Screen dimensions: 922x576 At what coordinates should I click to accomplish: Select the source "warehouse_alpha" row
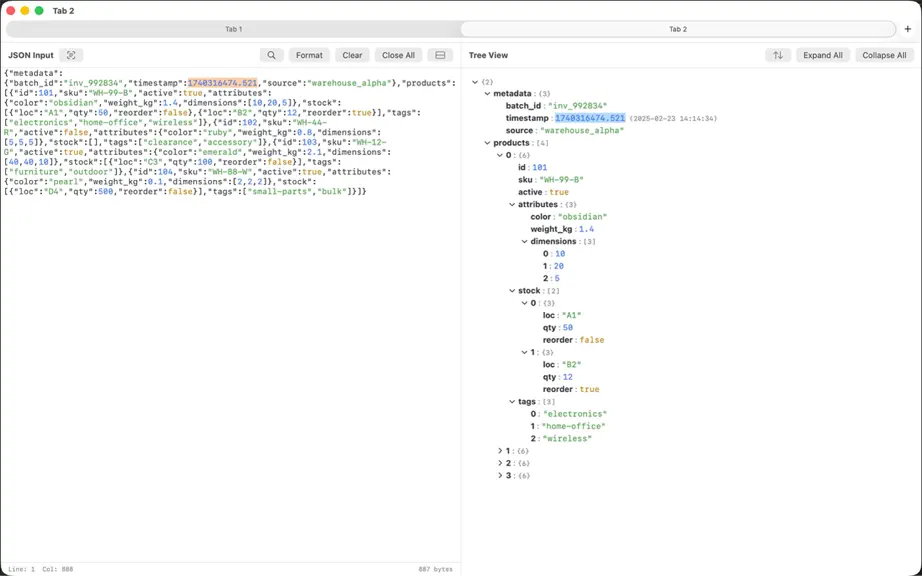point(565,130)
